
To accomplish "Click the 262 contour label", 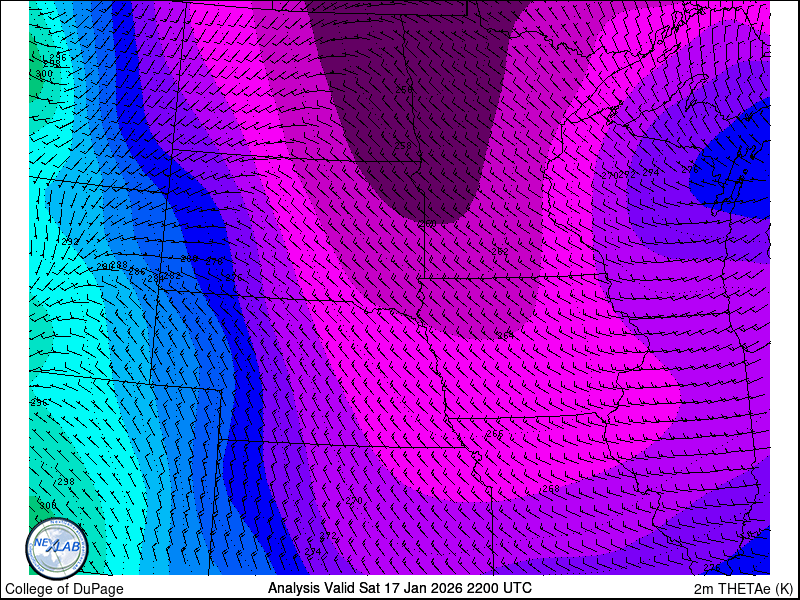I will (x=500, y=251).
